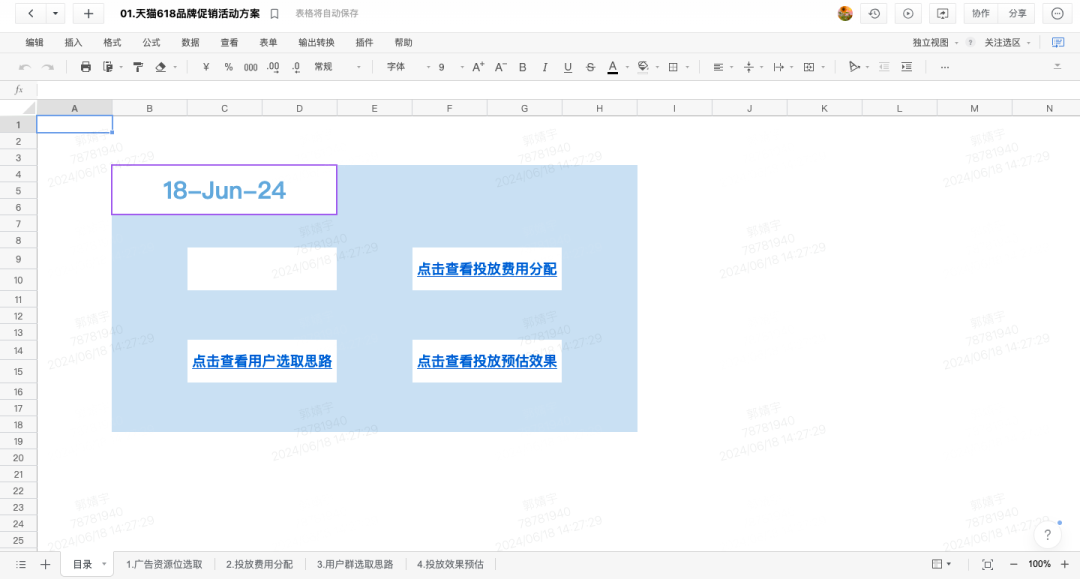Click the help question mark bubble
Viewport: 1080px width, 579px height.
1047,535
